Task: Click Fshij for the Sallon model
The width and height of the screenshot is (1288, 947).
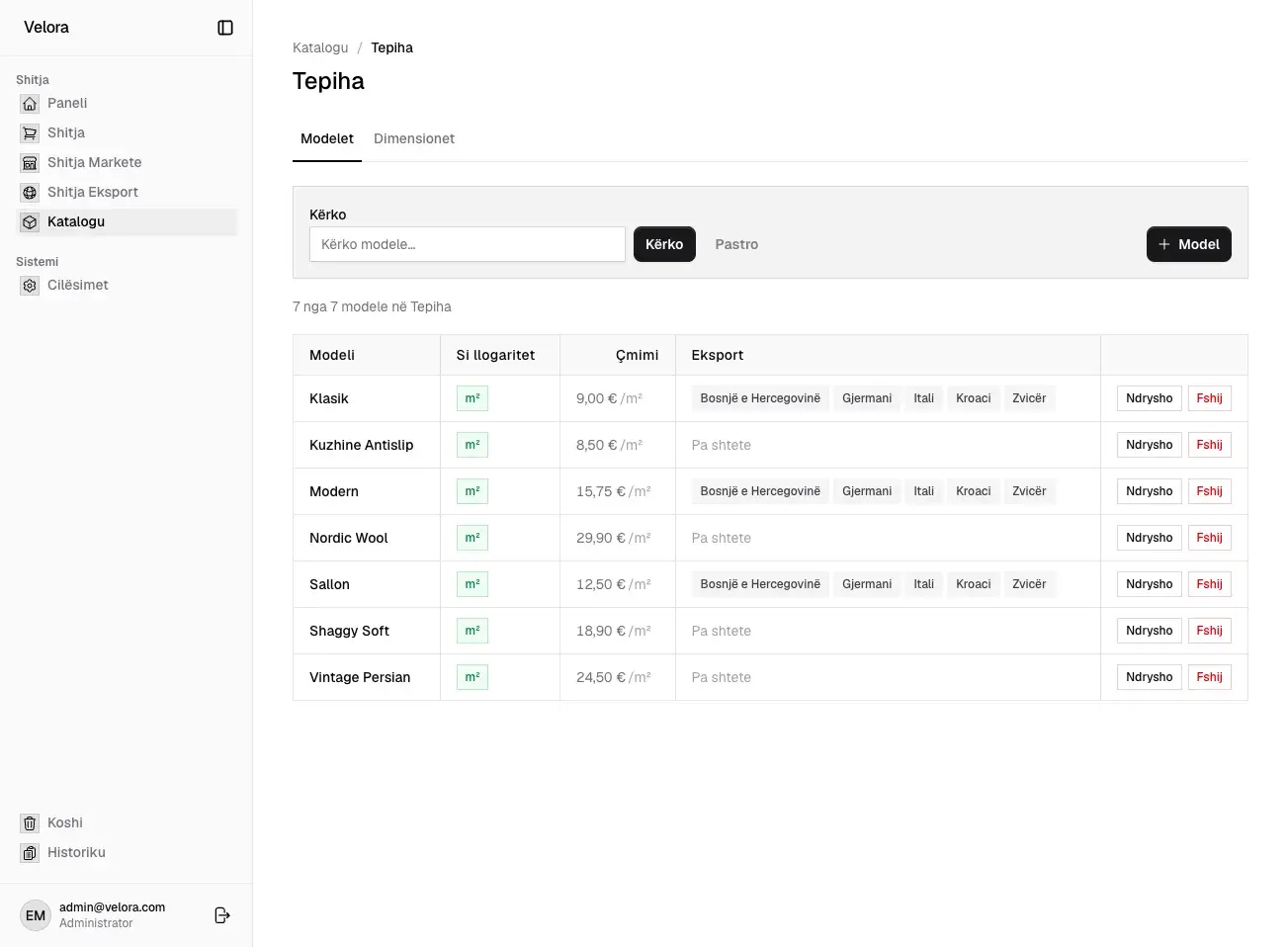Action: click(1209, 584)
